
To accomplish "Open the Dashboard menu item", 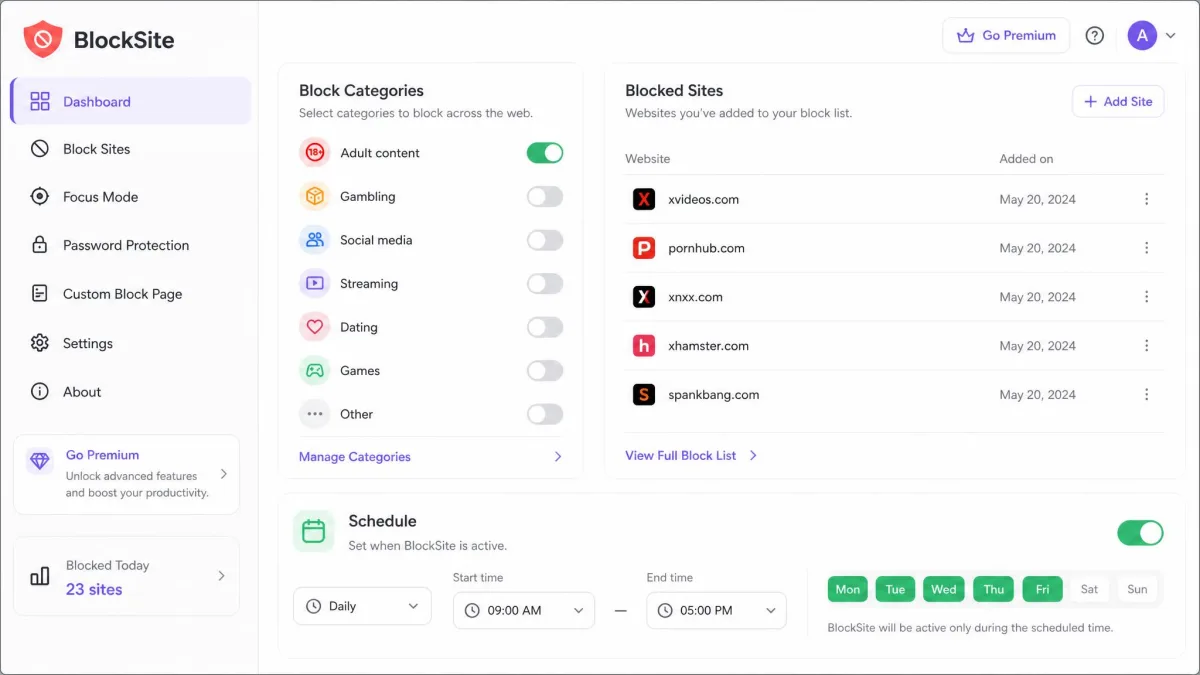I will tap(131, 101).
